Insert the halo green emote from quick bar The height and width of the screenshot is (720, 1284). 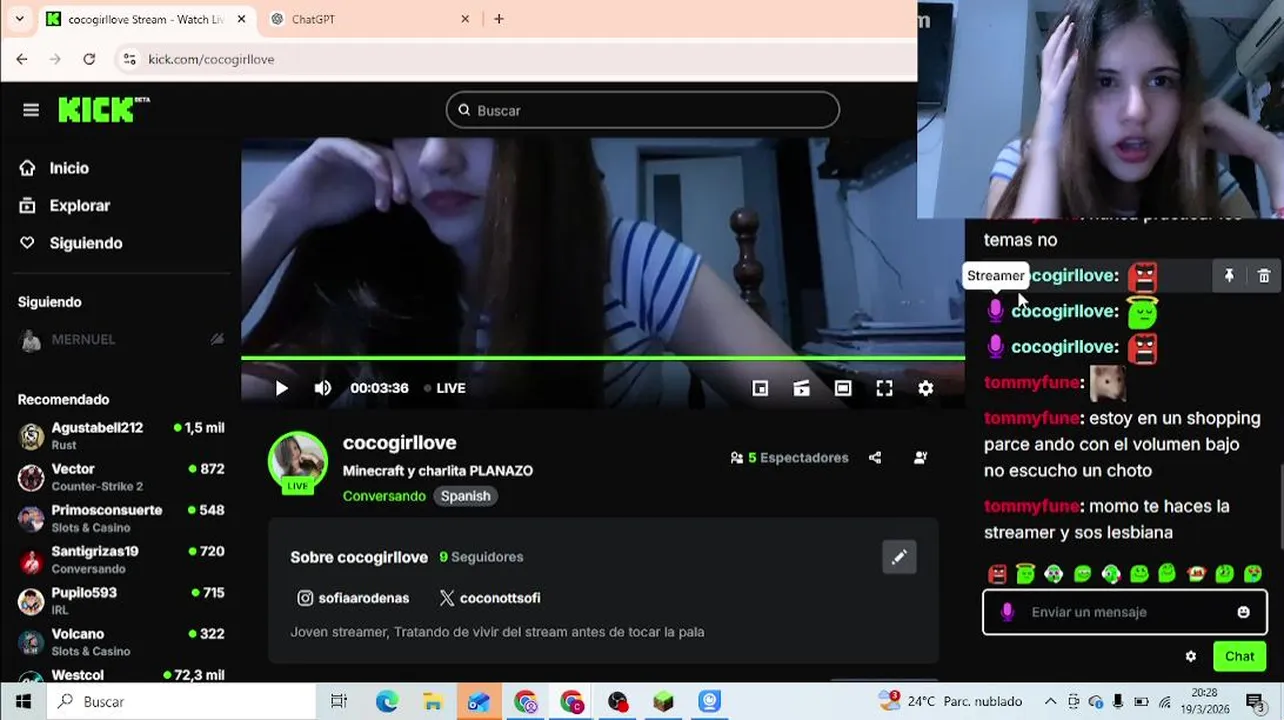1025,574
